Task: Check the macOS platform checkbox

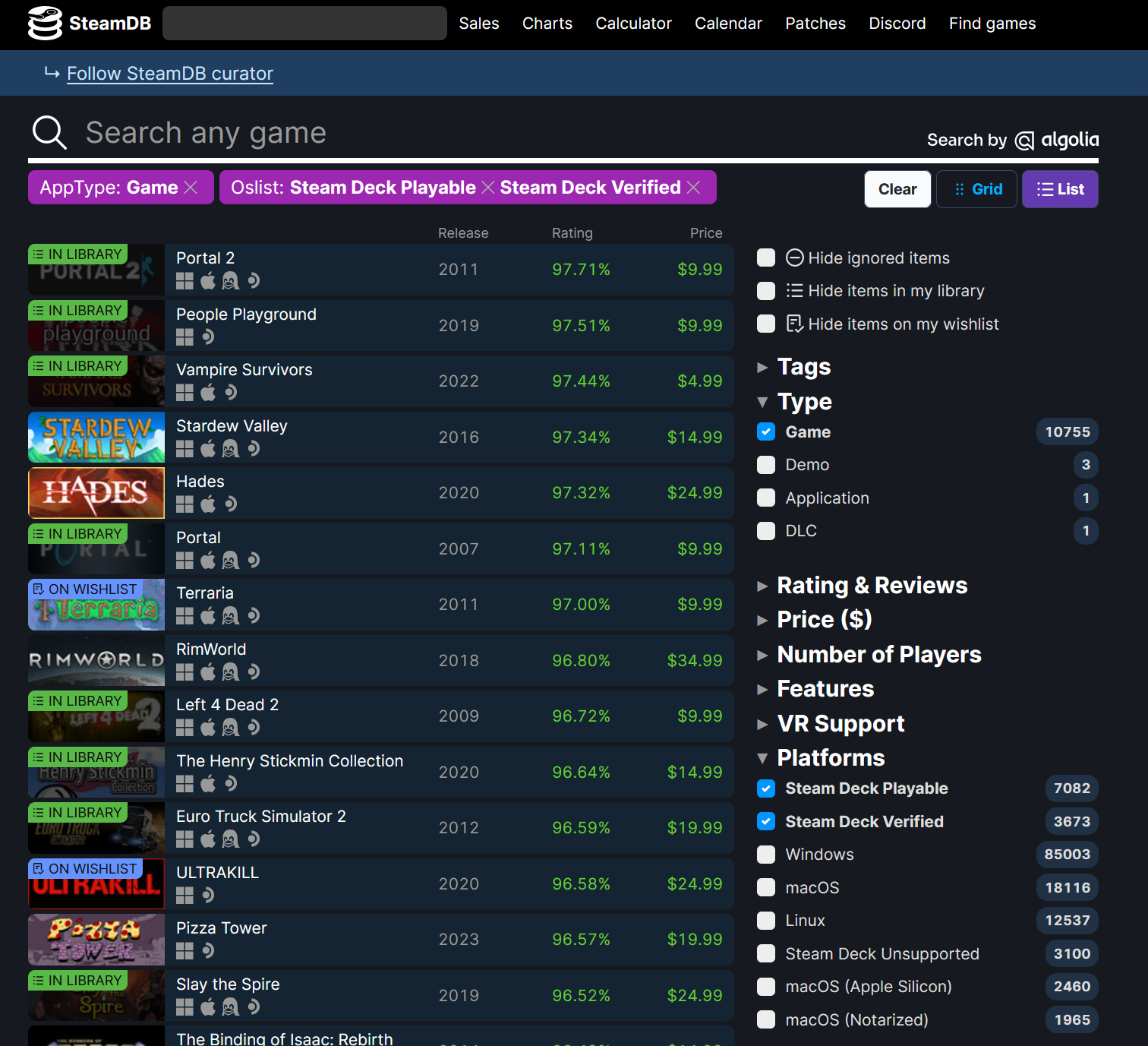Action: [x=766, y=887]
